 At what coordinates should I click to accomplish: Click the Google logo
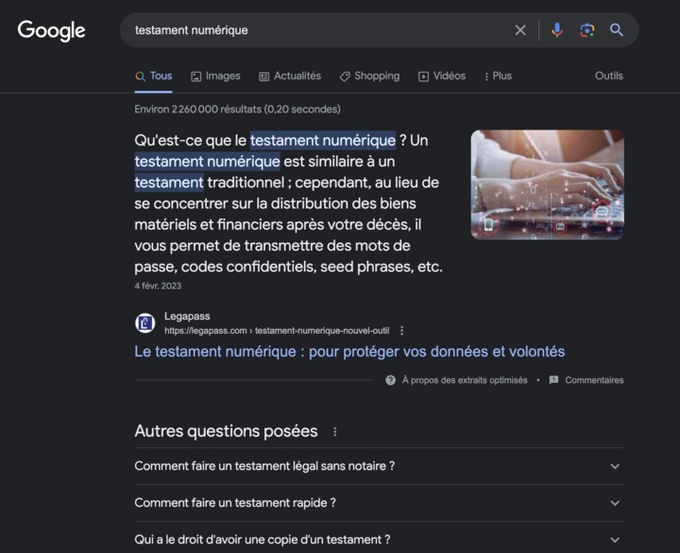point(51,30)
